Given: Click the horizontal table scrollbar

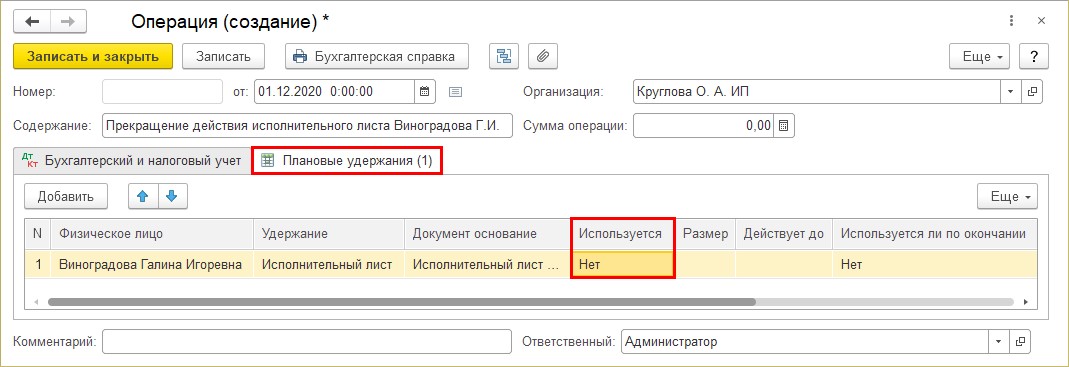Looking at the screenshot, I should (402, 301).
